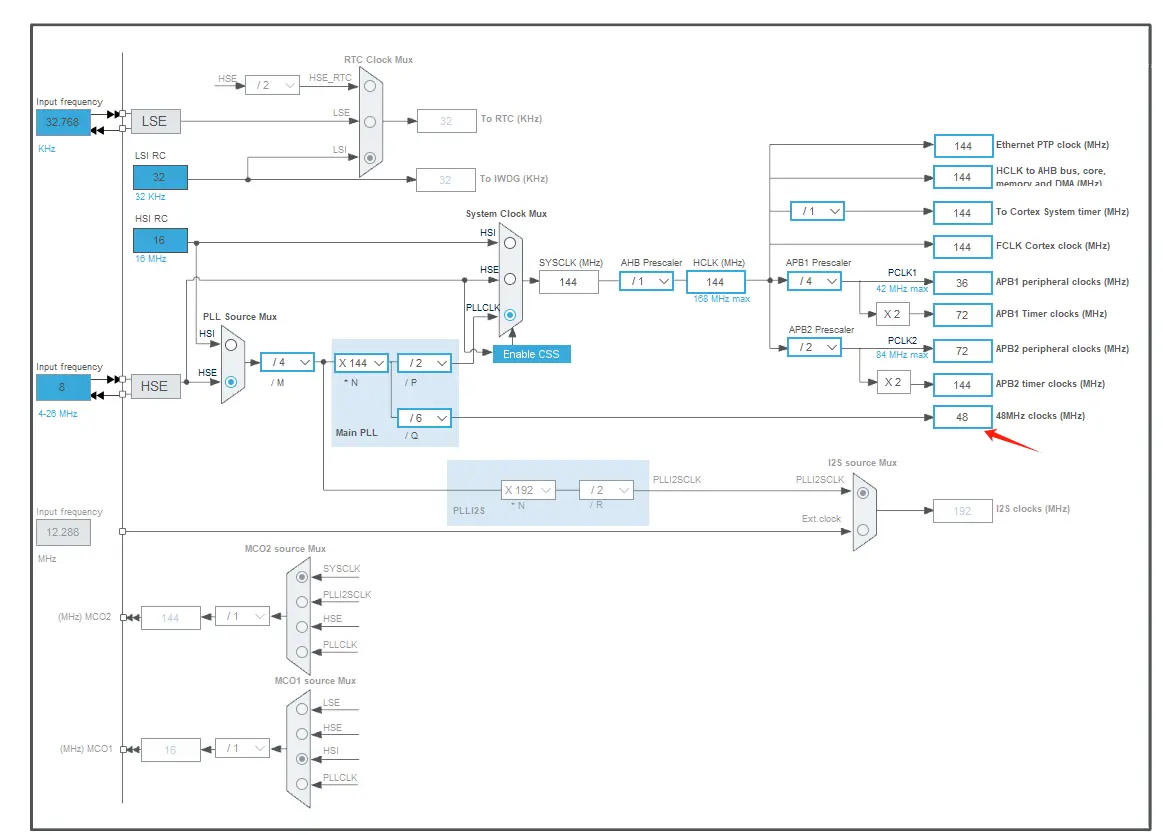The image size is (1163, 835).
Task: Click the '168 MHz max' HCLK note
Action: click(x=722, y=299)
